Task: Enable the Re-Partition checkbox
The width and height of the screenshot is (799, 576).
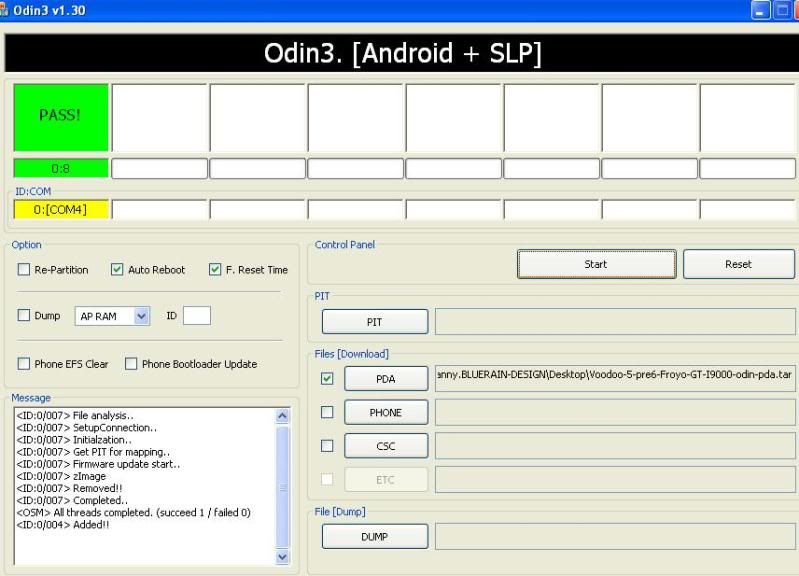Action: (x=23, y=269)
